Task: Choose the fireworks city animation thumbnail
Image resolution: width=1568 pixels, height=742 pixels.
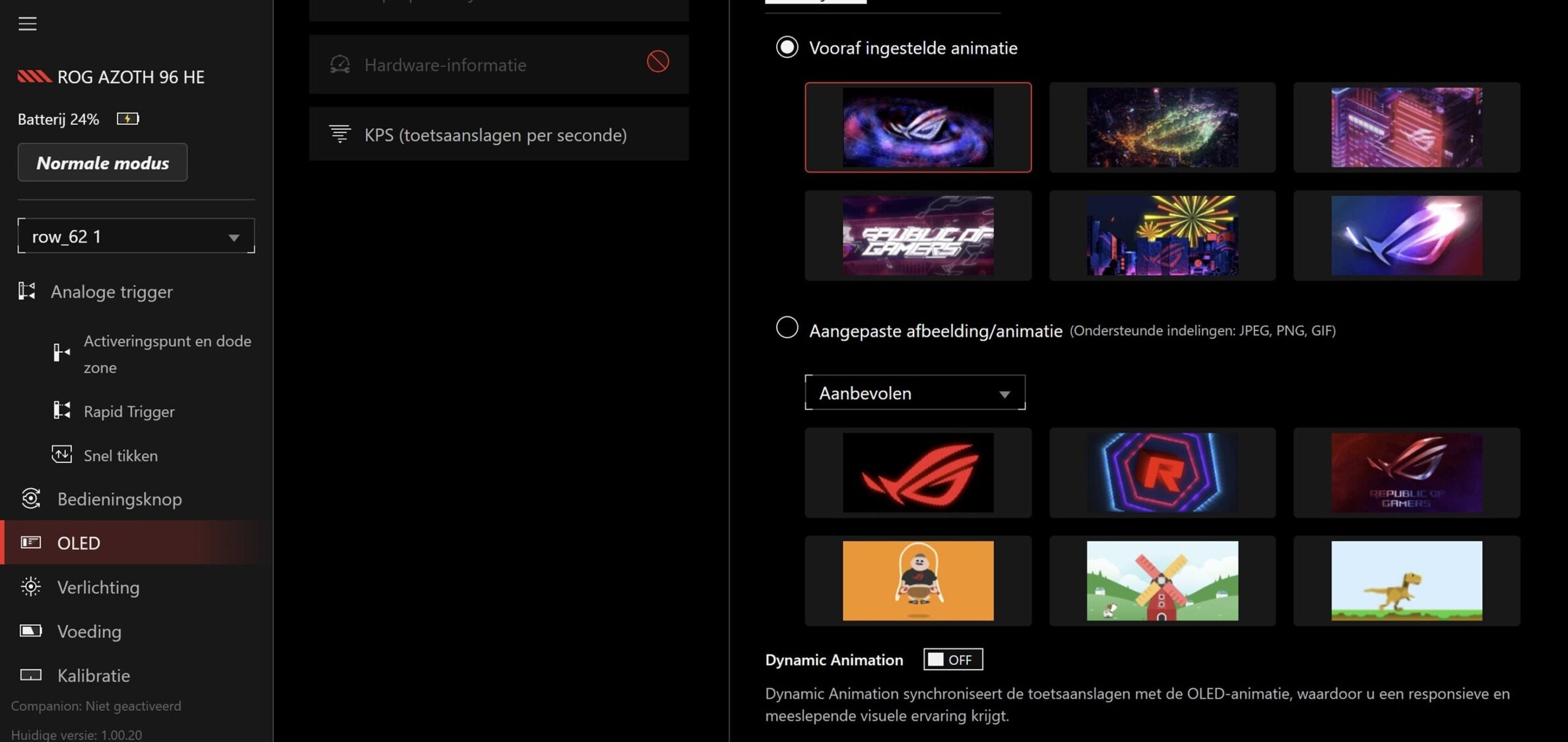Action: point(1162,235)
